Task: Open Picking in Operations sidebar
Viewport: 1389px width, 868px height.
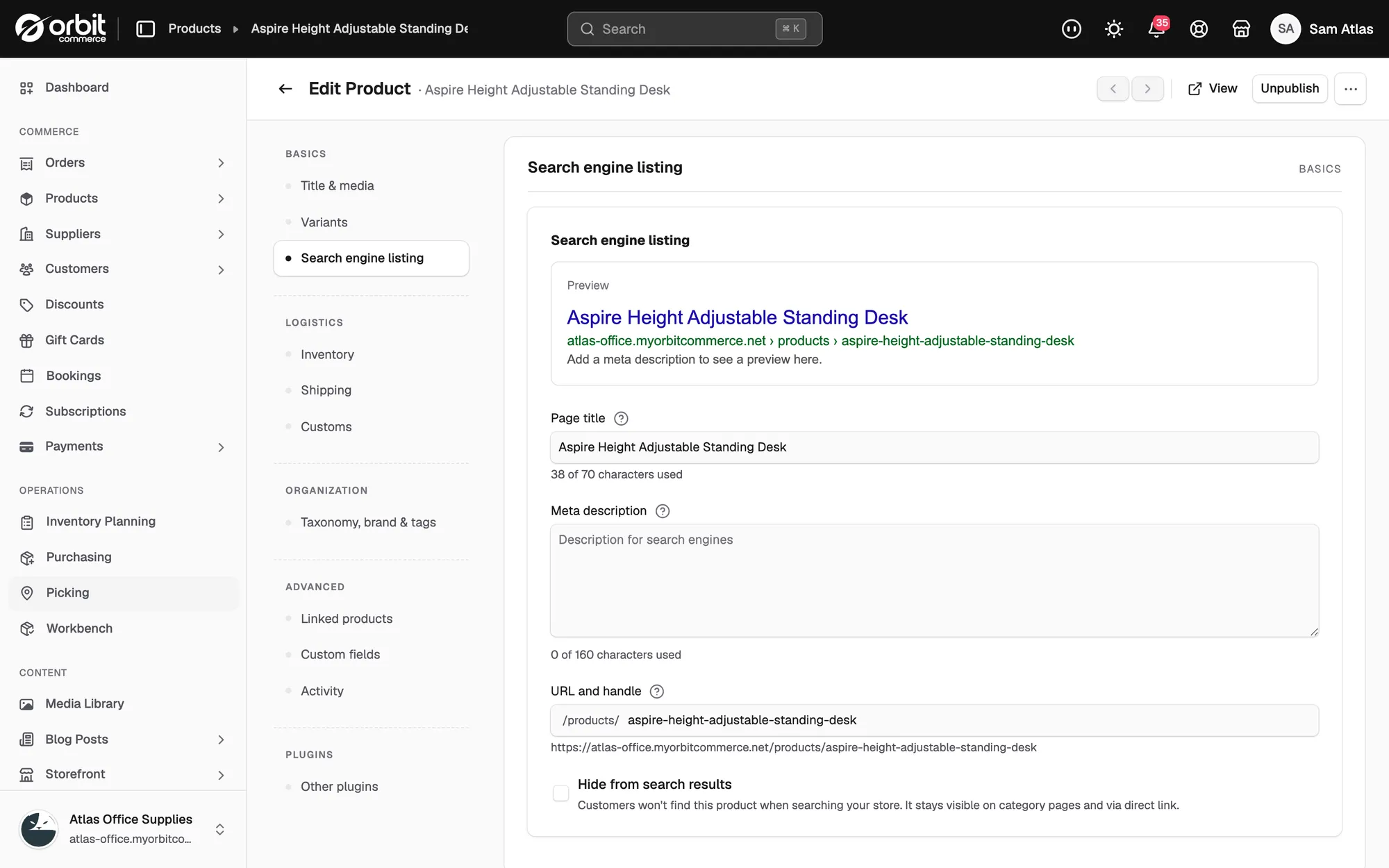Action: [x=124, y=593]
